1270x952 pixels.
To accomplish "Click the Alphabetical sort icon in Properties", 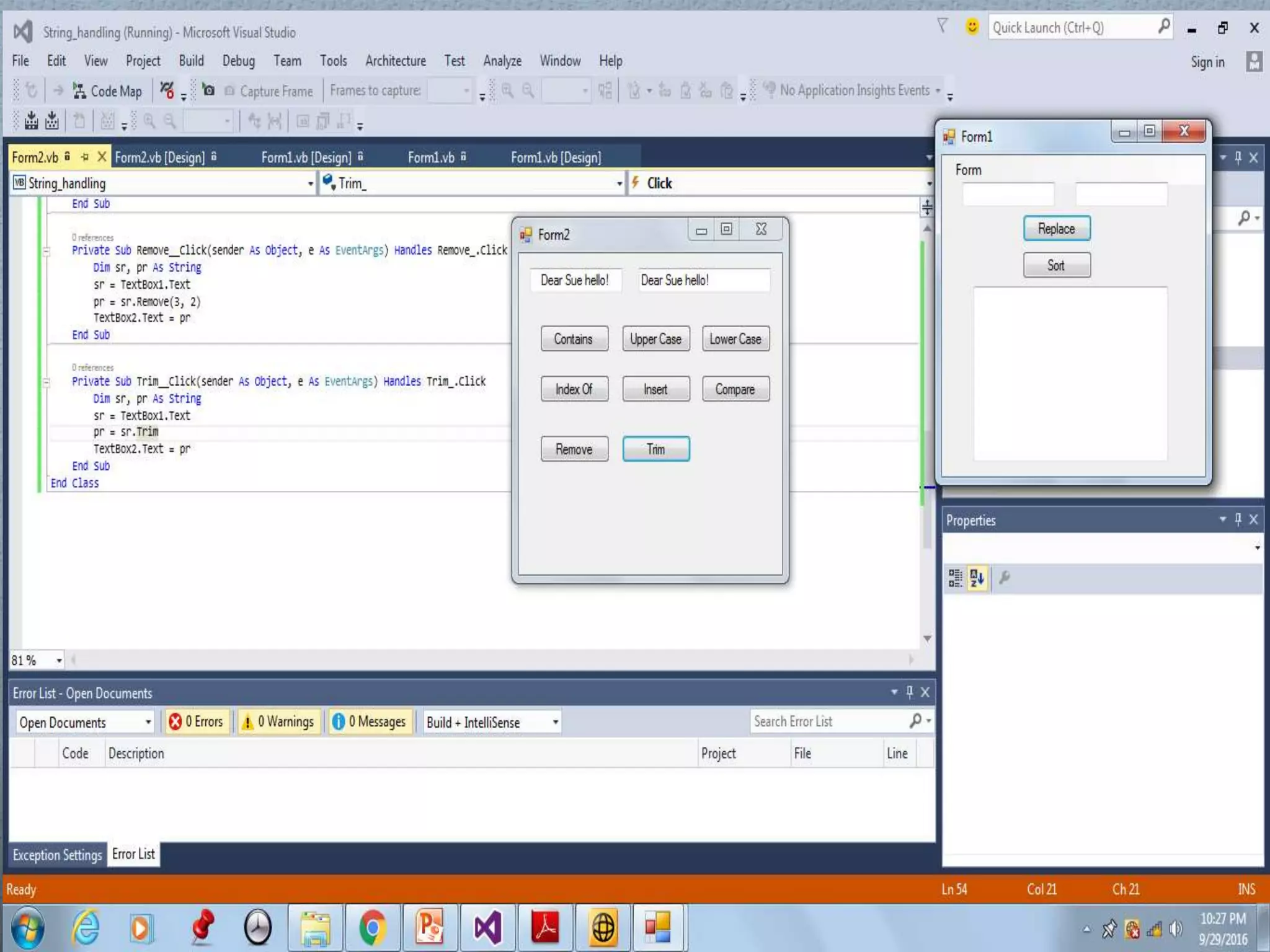I will 977,578.
